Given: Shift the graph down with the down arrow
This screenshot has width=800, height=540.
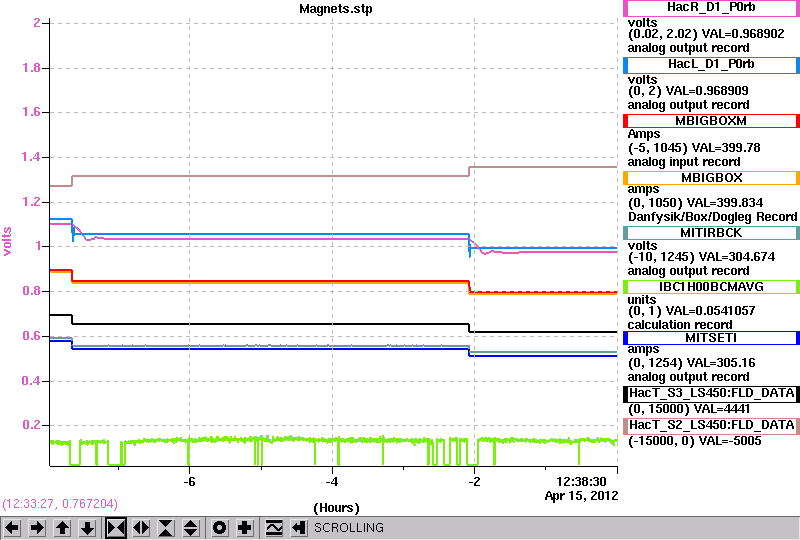Looking at the screenshot, I should click(x=87, y=528).
